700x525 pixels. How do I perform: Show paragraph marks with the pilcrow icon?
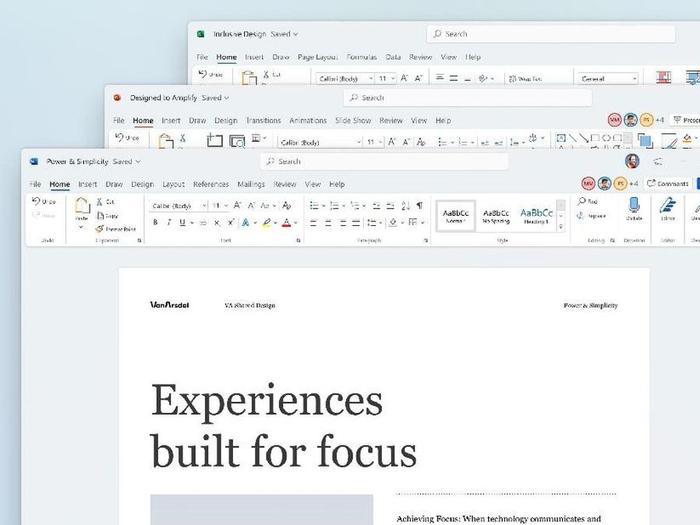pos(420,205)
